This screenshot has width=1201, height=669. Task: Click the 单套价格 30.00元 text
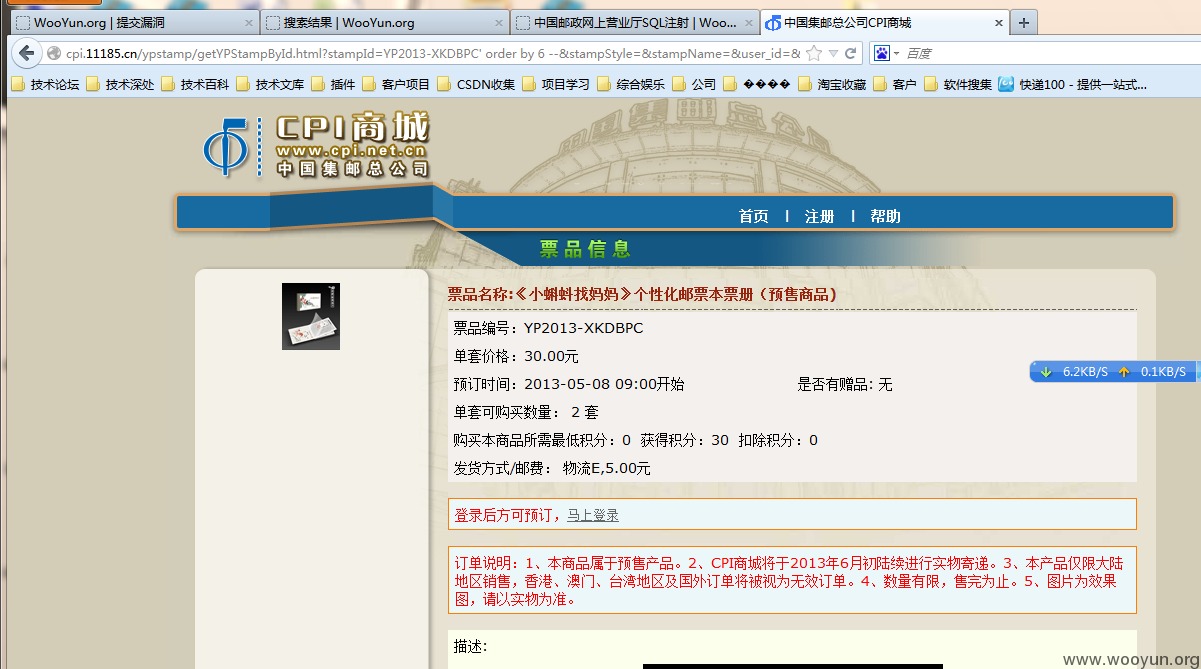pos(516,356)
